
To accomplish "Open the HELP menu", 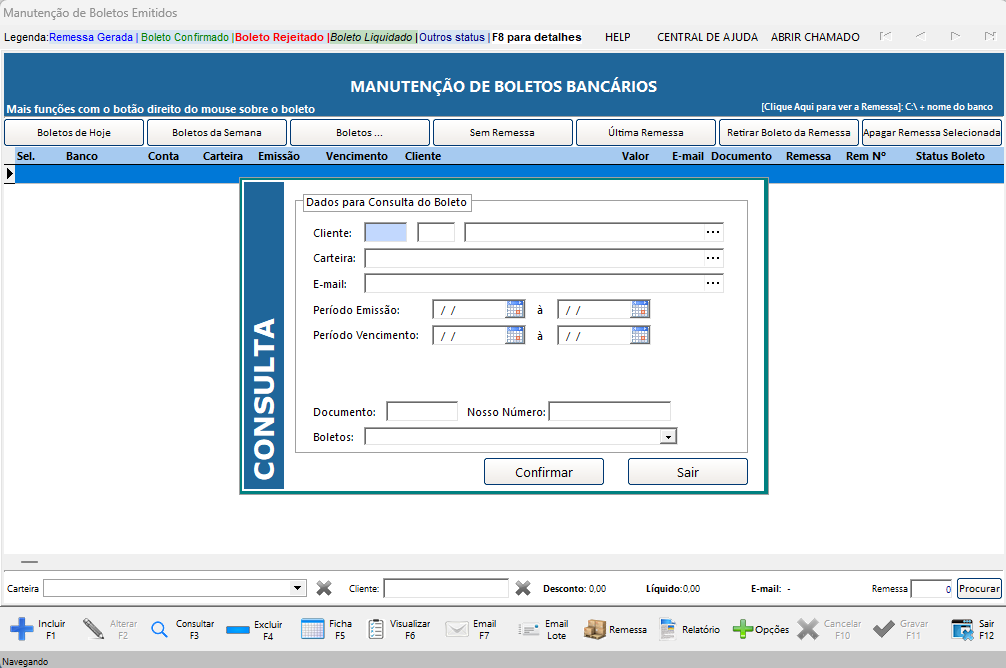I will click(618, 37).
